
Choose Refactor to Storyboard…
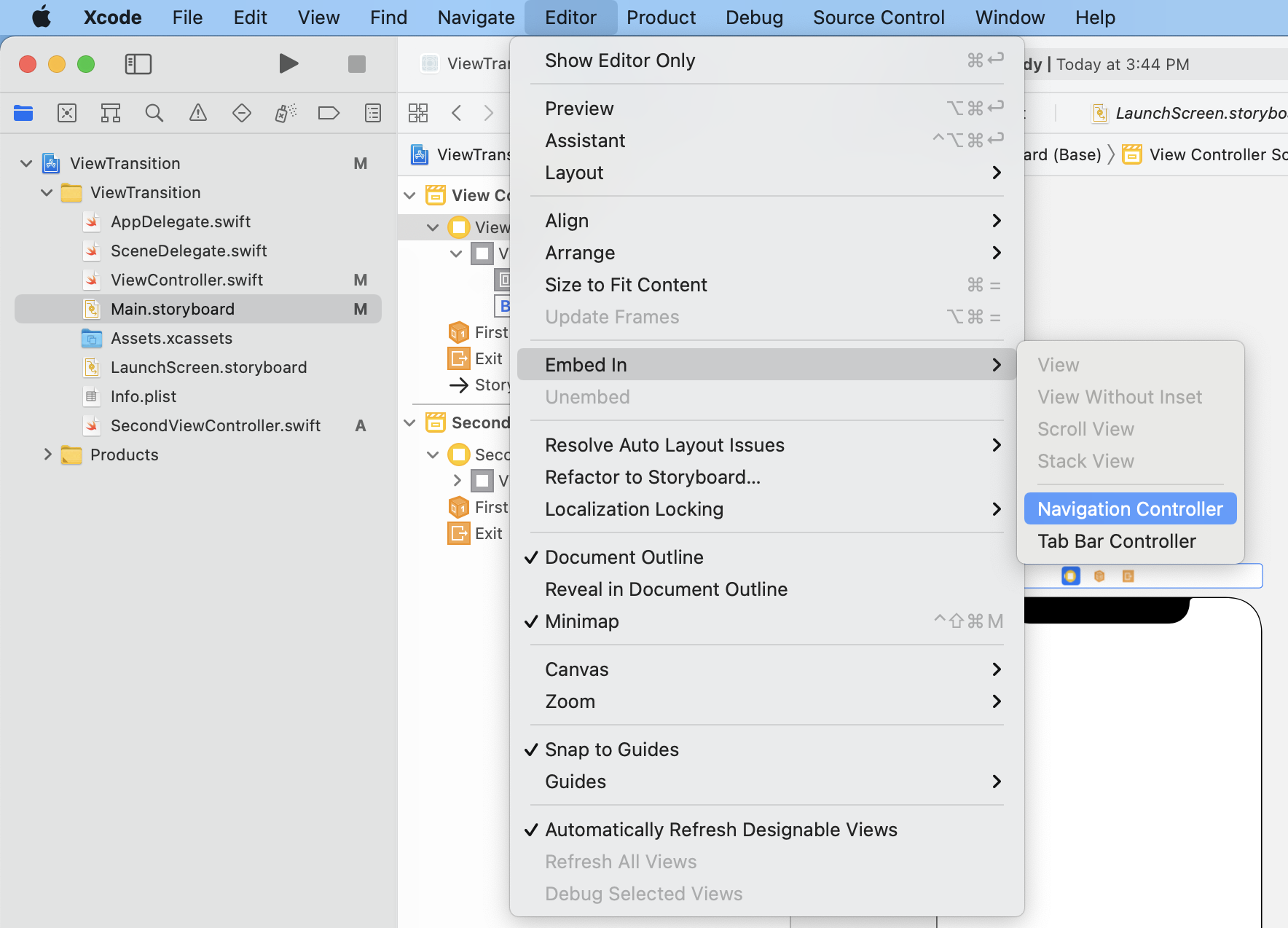[x=766, y=477]
